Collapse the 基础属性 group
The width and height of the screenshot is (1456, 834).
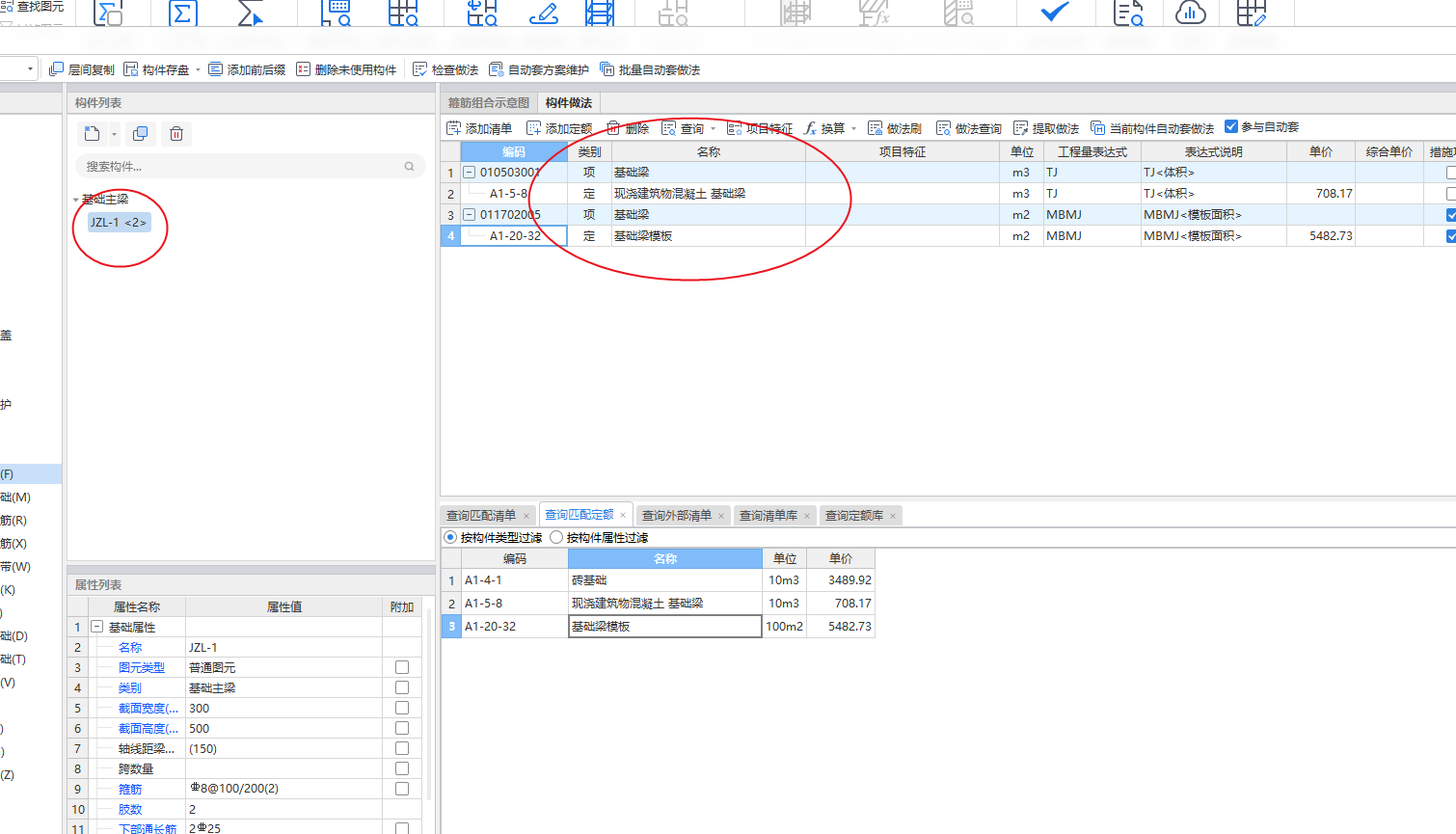coord(97,627)
